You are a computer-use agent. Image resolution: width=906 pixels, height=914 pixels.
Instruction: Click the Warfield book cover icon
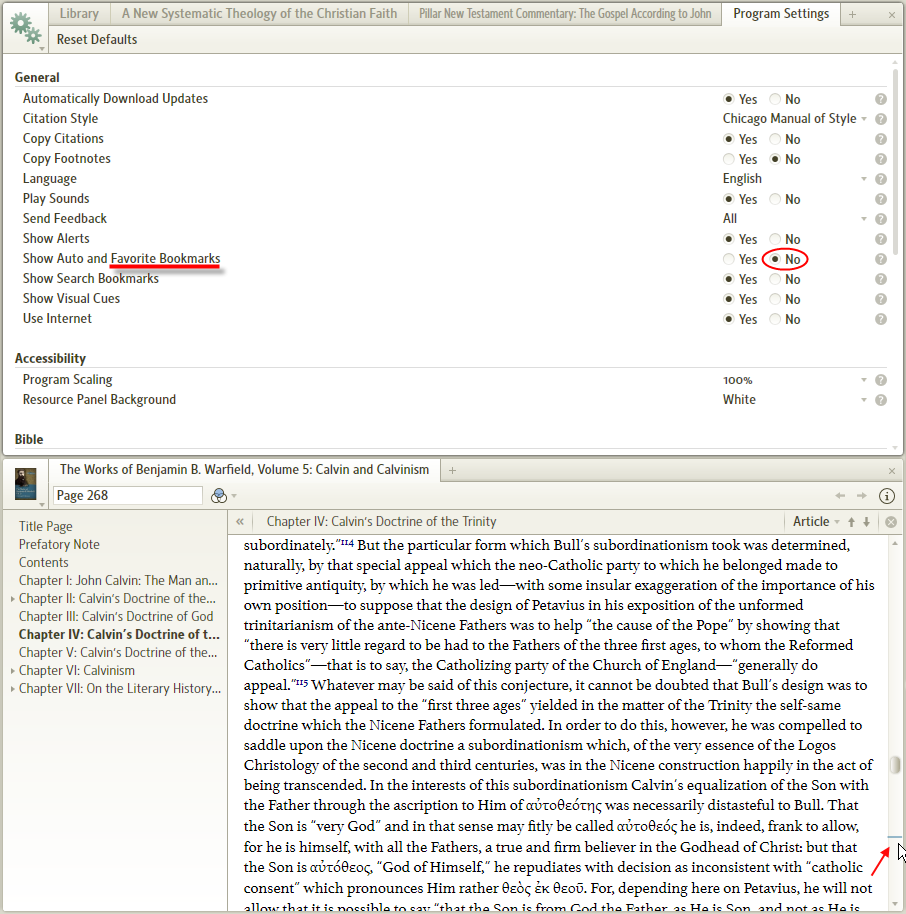pos(25,484)
